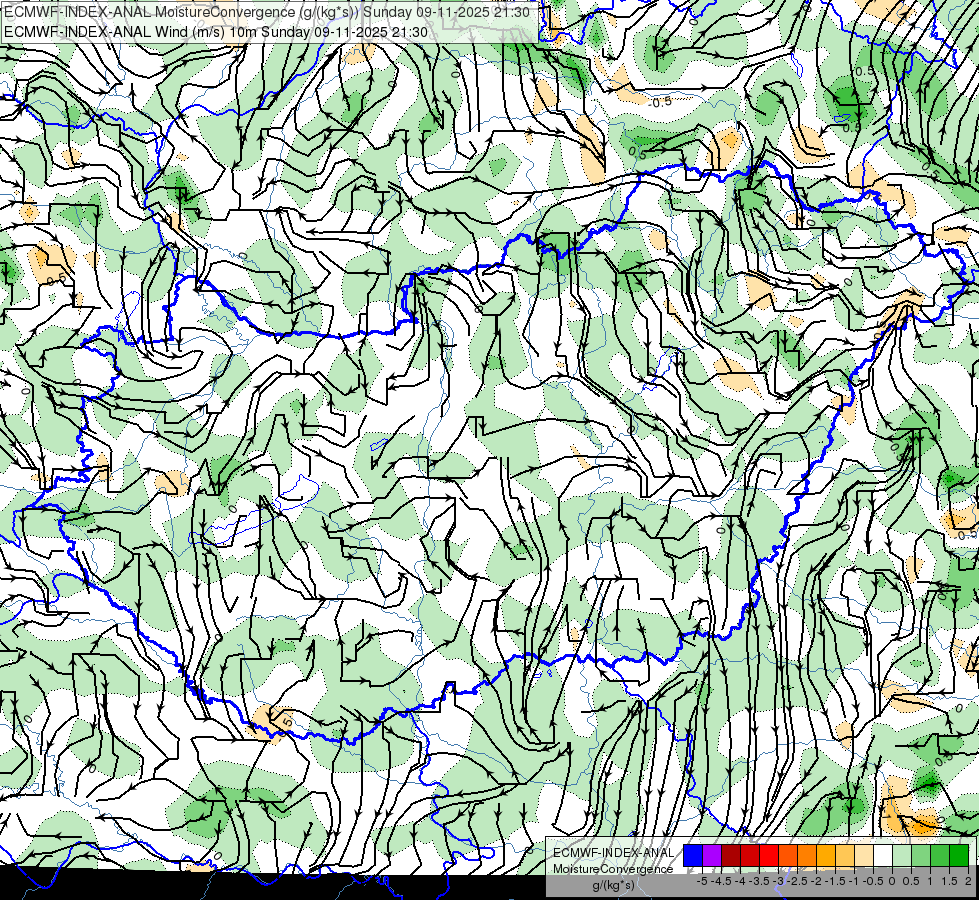Click the dark red swatch between -4.5 and -4
The image size is (979, 900).
point(731,855)
